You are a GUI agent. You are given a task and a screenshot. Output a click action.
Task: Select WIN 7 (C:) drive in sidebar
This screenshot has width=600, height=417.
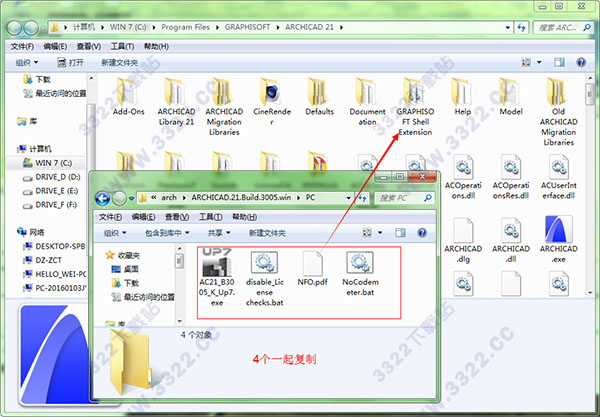(x=46, y=163)
